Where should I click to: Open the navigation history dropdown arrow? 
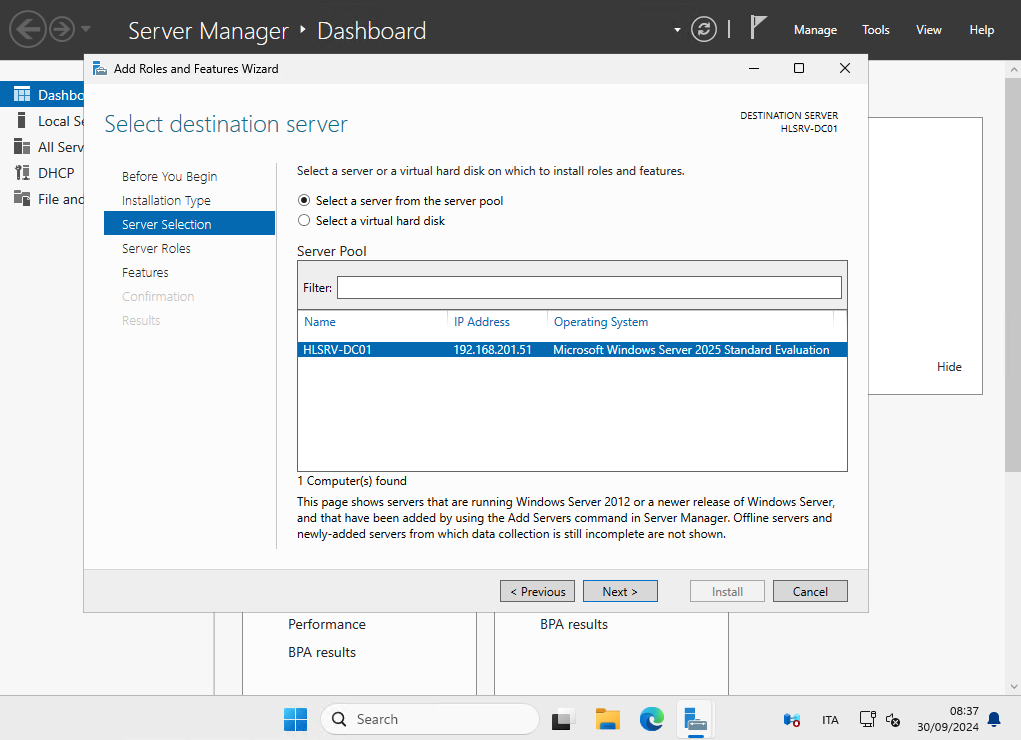click(x=86, y=29)
